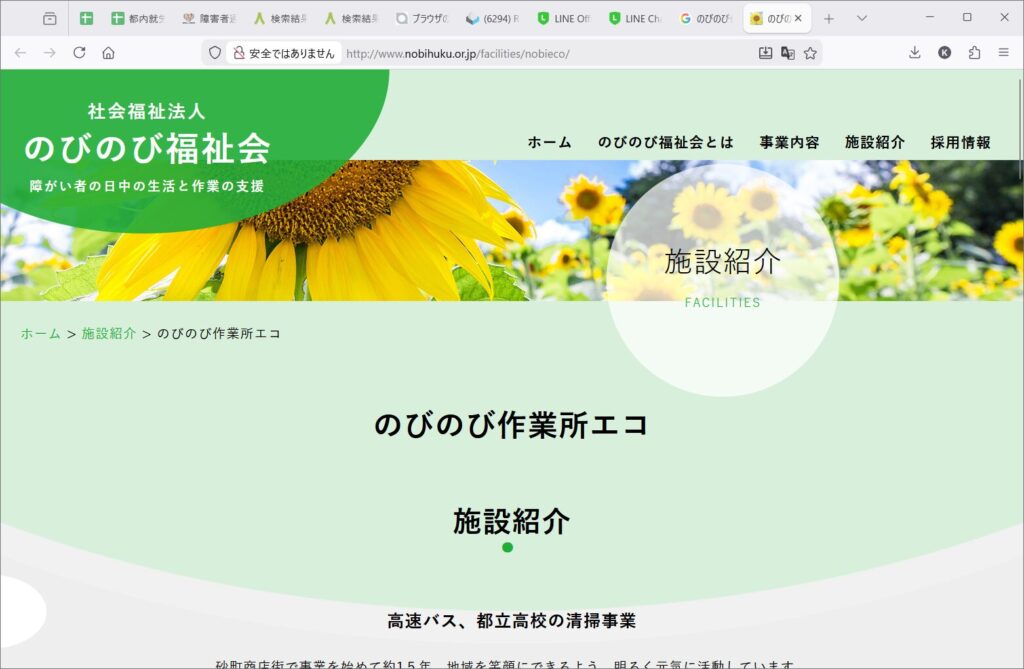Open 採用情報 in the site navigation
The image size is (1024, 669).
[x=960, y=142]
